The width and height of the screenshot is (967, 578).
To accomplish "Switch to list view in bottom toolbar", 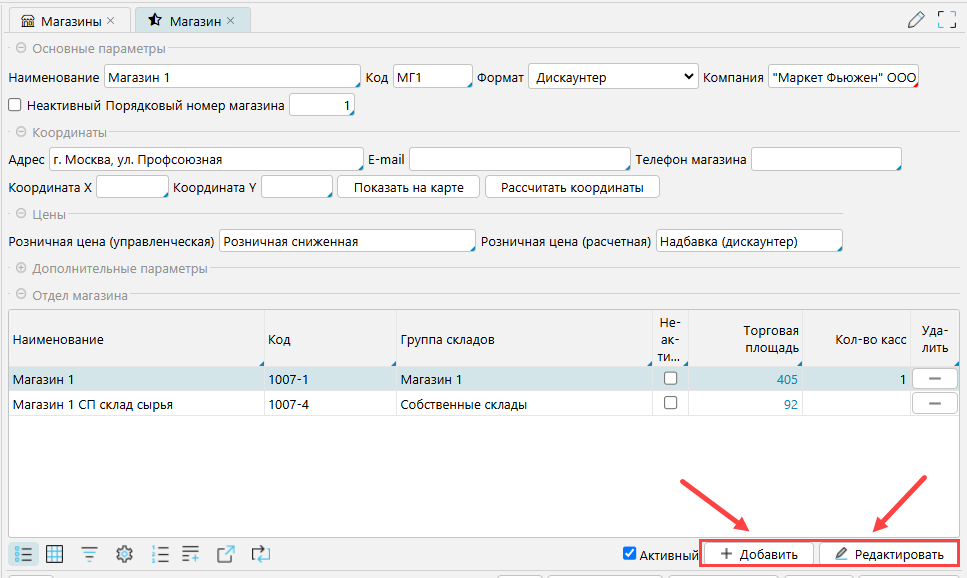I will click(x=26, y=553).
